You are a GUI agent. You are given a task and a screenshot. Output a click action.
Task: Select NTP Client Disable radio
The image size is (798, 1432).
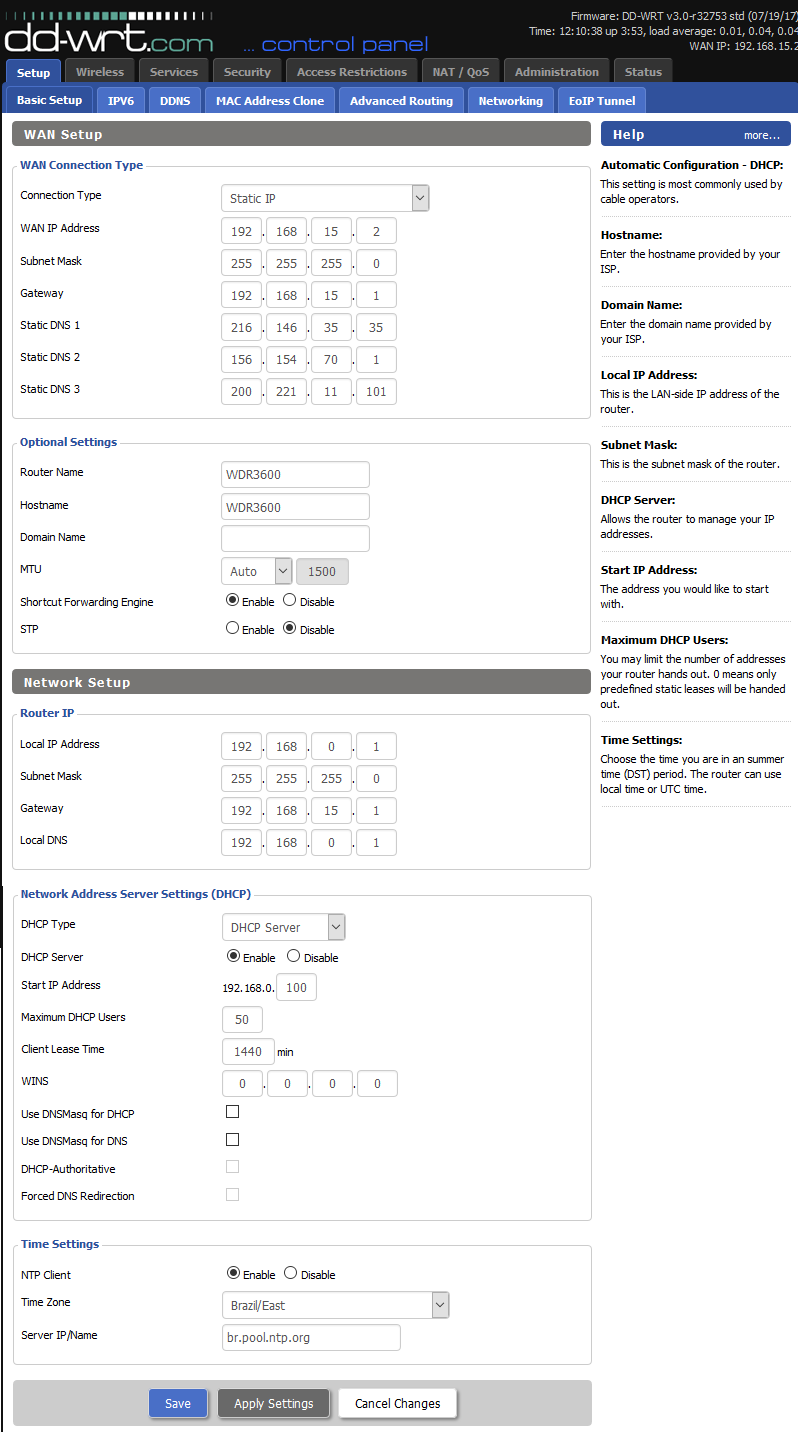[x=291, y=1273]
